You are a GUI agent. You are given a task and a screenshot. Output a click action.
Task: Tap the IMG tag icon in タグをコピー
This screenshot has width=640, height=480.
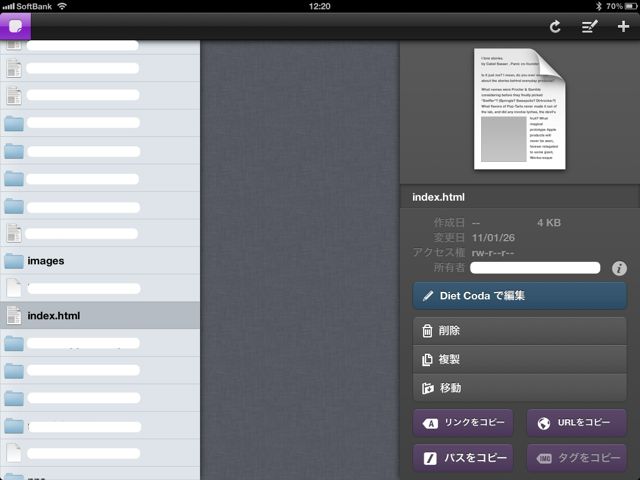pyautogui.click(x=544, y=459)
